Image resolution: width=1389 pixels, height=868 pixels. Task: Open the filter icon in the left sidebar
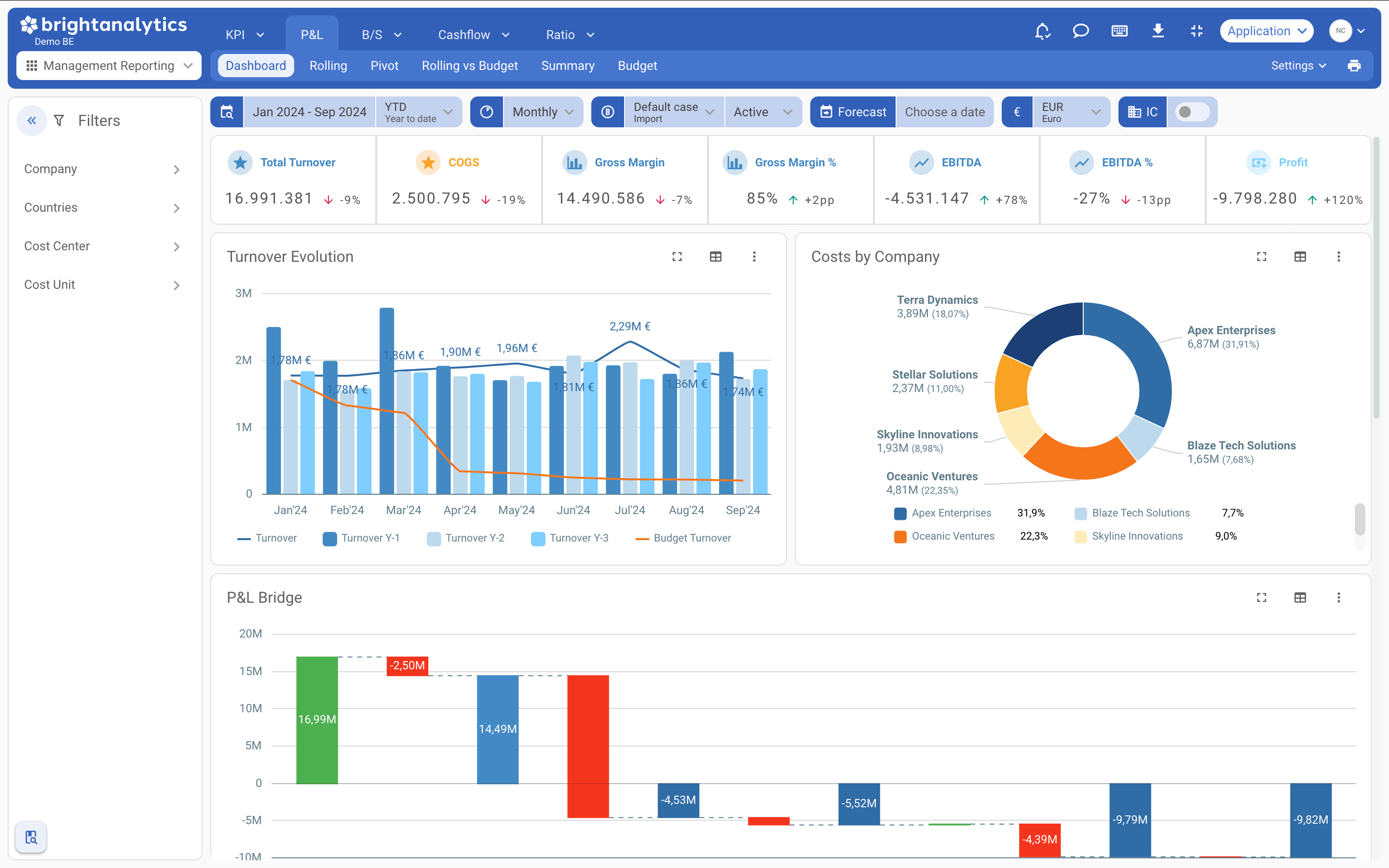[59, 120]
